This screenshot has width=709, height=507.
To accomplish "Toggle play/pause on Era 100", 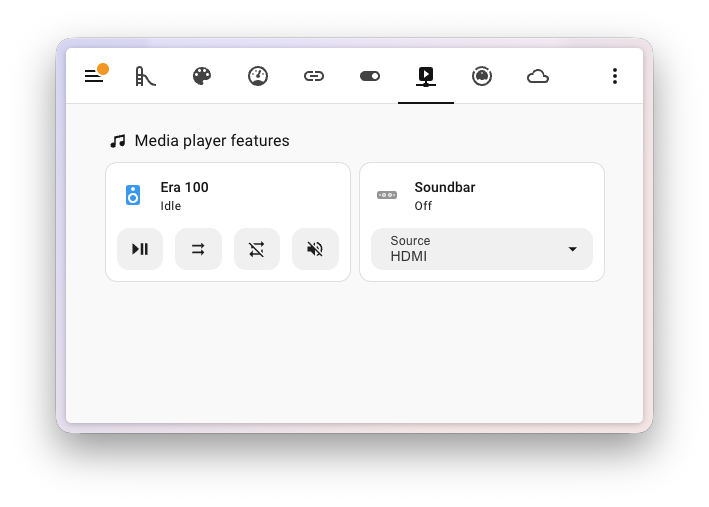I will pos(140,249).
